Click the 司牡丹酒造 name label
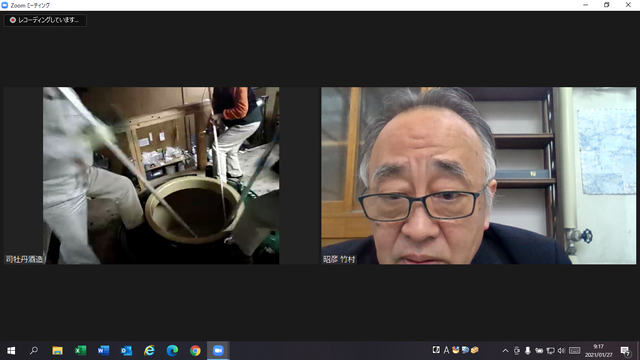 [x=24, y=259]
